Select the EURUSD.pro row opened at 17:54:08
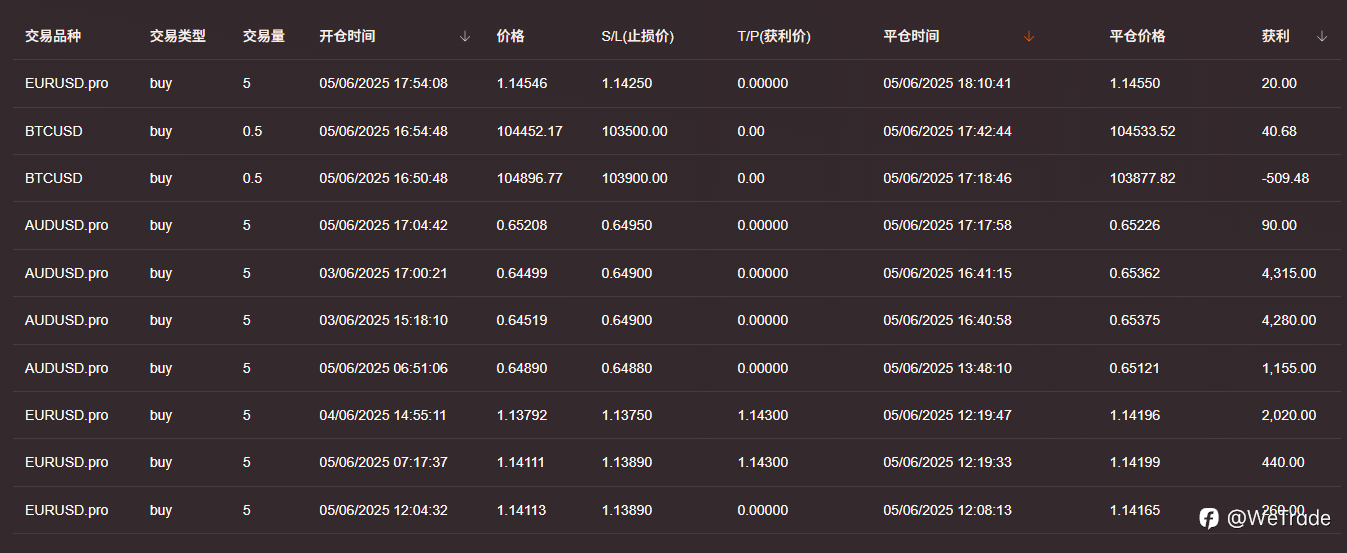 tap(677, 83)
